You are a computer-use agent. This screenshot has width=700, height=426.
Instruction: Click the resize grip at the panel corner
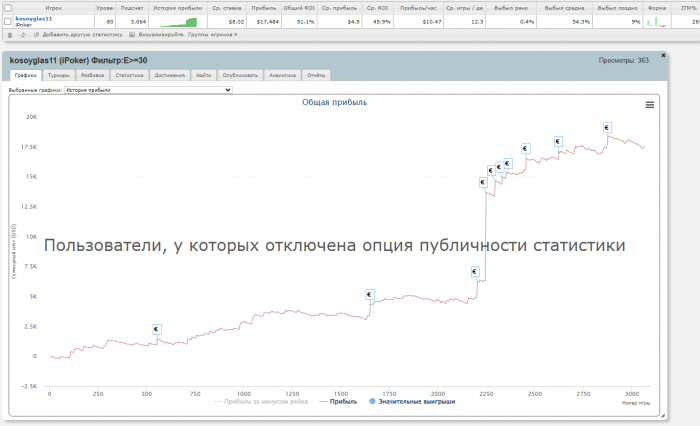click(662, 415)
